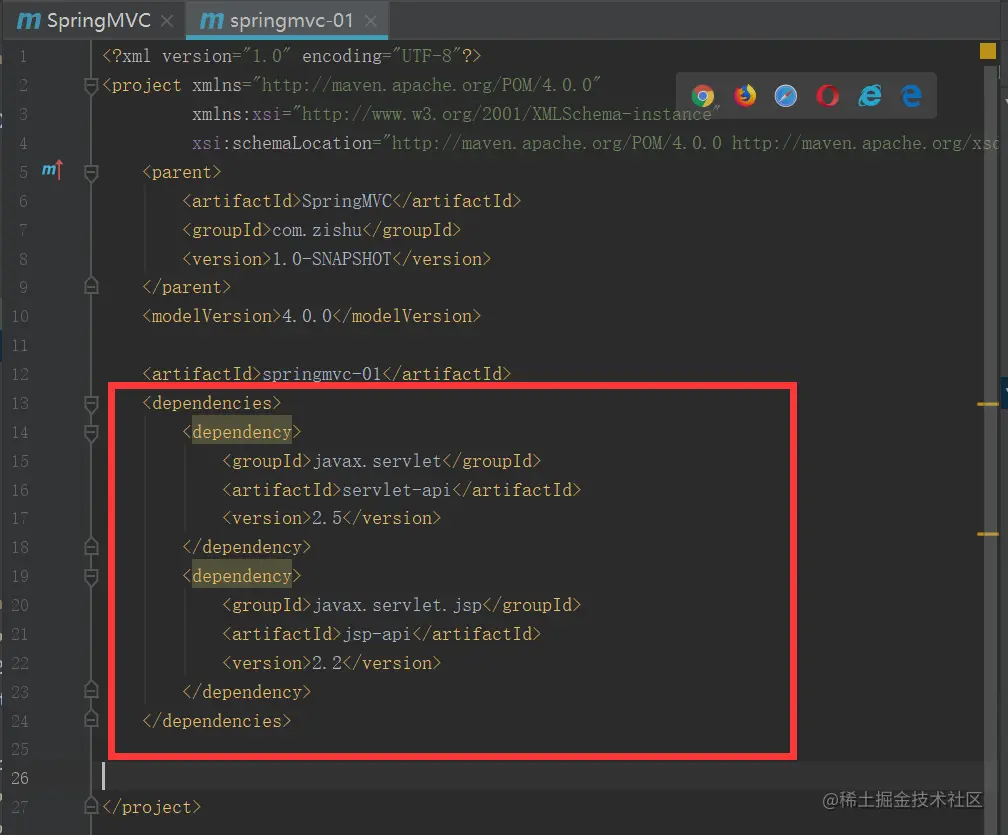This screenshot has width=1008, height=835.
Task: Open in Firefox browser icon
Action: point(744,96)
